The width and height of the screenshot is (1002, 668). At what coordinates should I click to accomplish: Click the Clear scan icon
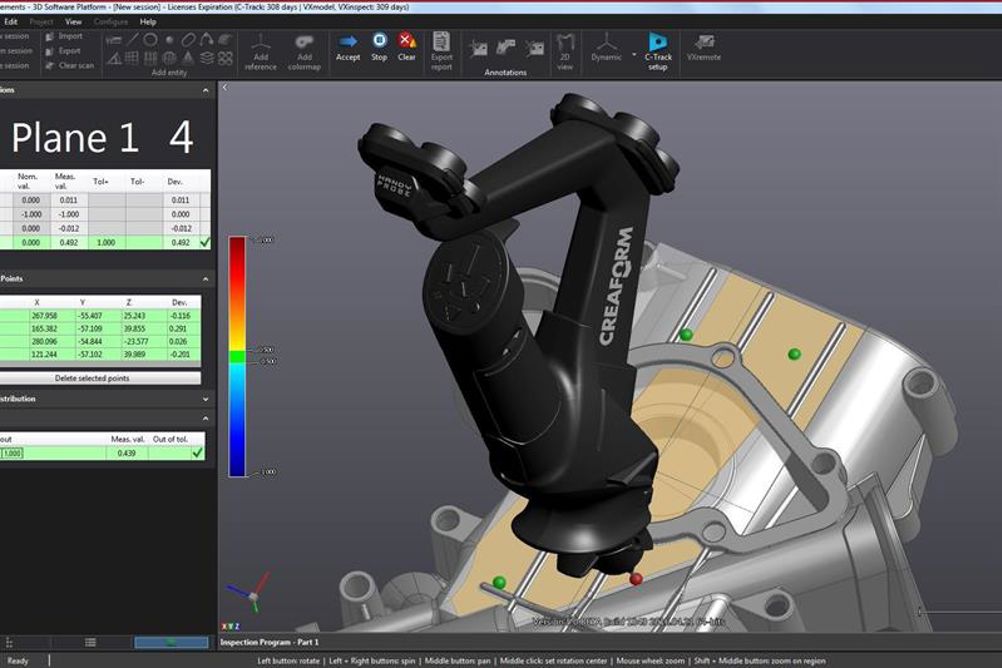(50, 66)
